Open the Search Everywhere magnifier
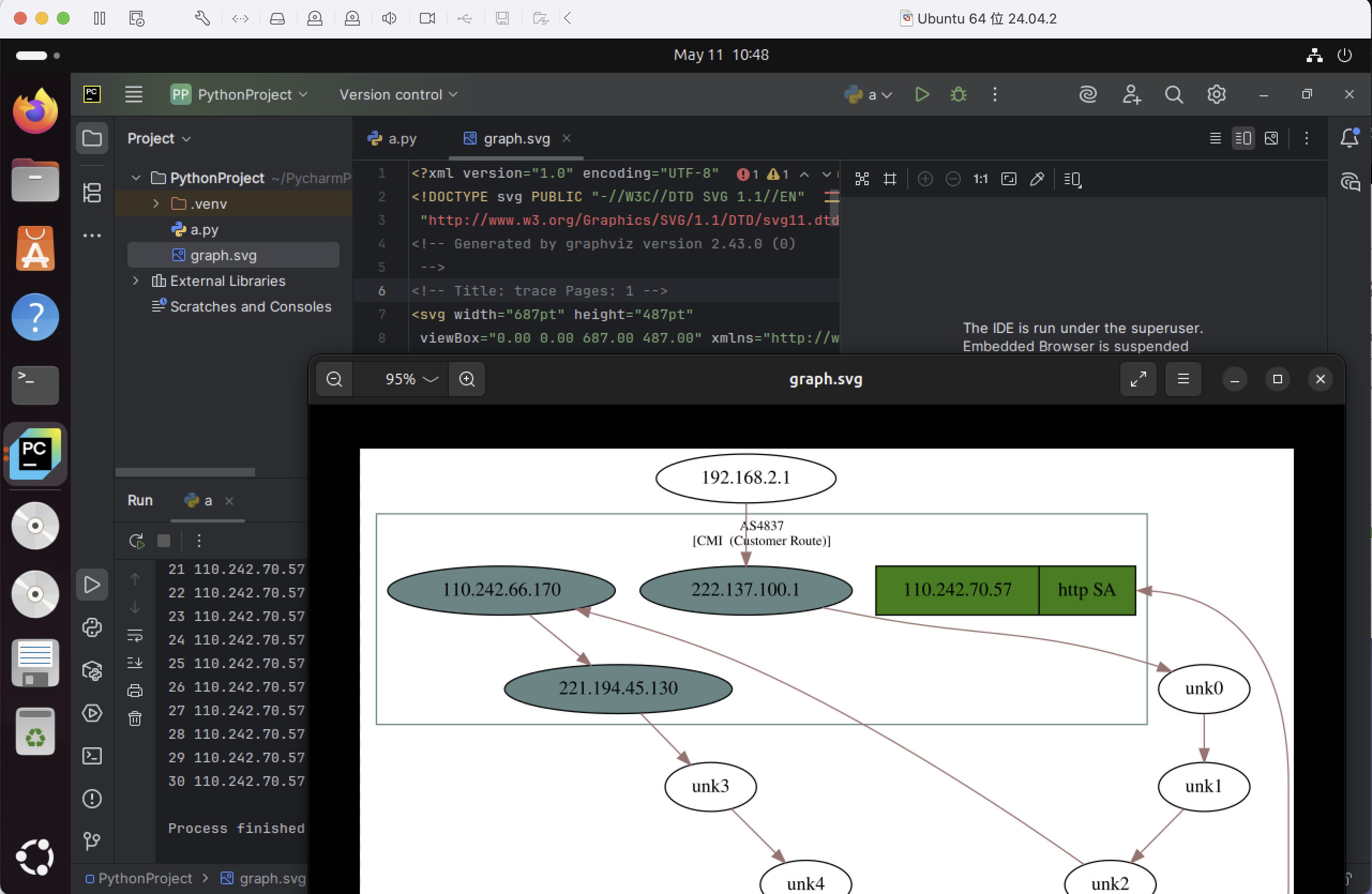Image resolution: width=1372 pixels, height=894 pixels. pos(1174,95)
